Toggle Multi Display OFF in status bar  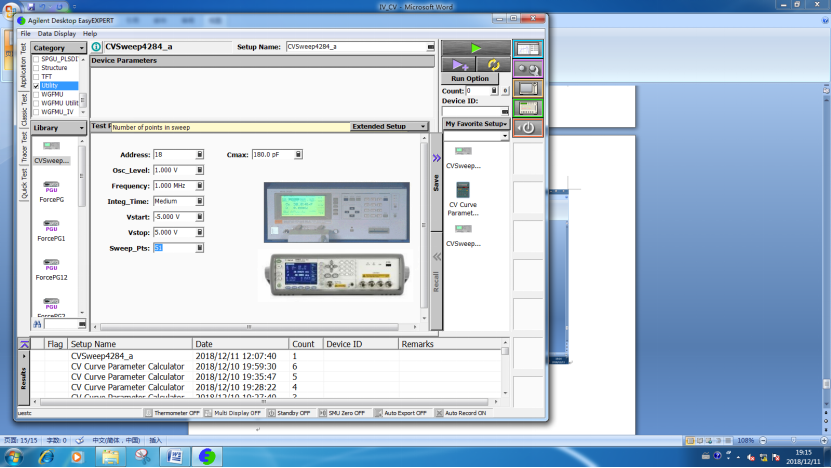click(233, 413)
